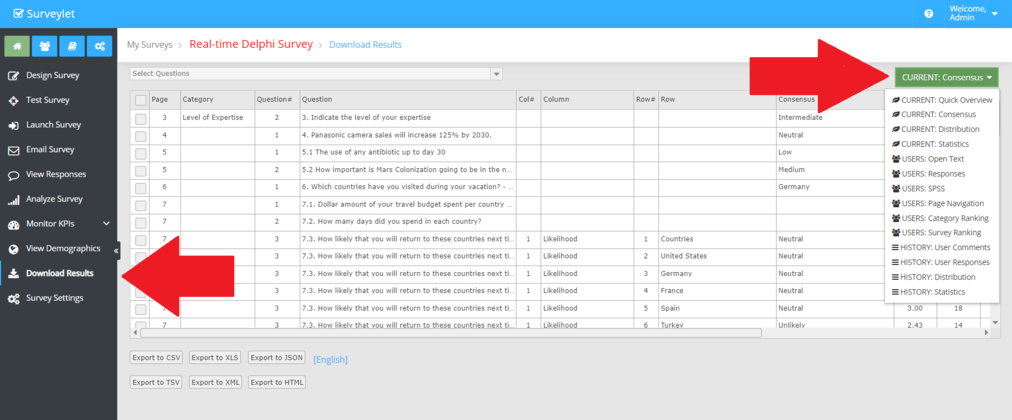This screenshot has width=1012, height=420.
Task: Choose CURRENT: Statistics option
Action: click(x=929, y=144)
